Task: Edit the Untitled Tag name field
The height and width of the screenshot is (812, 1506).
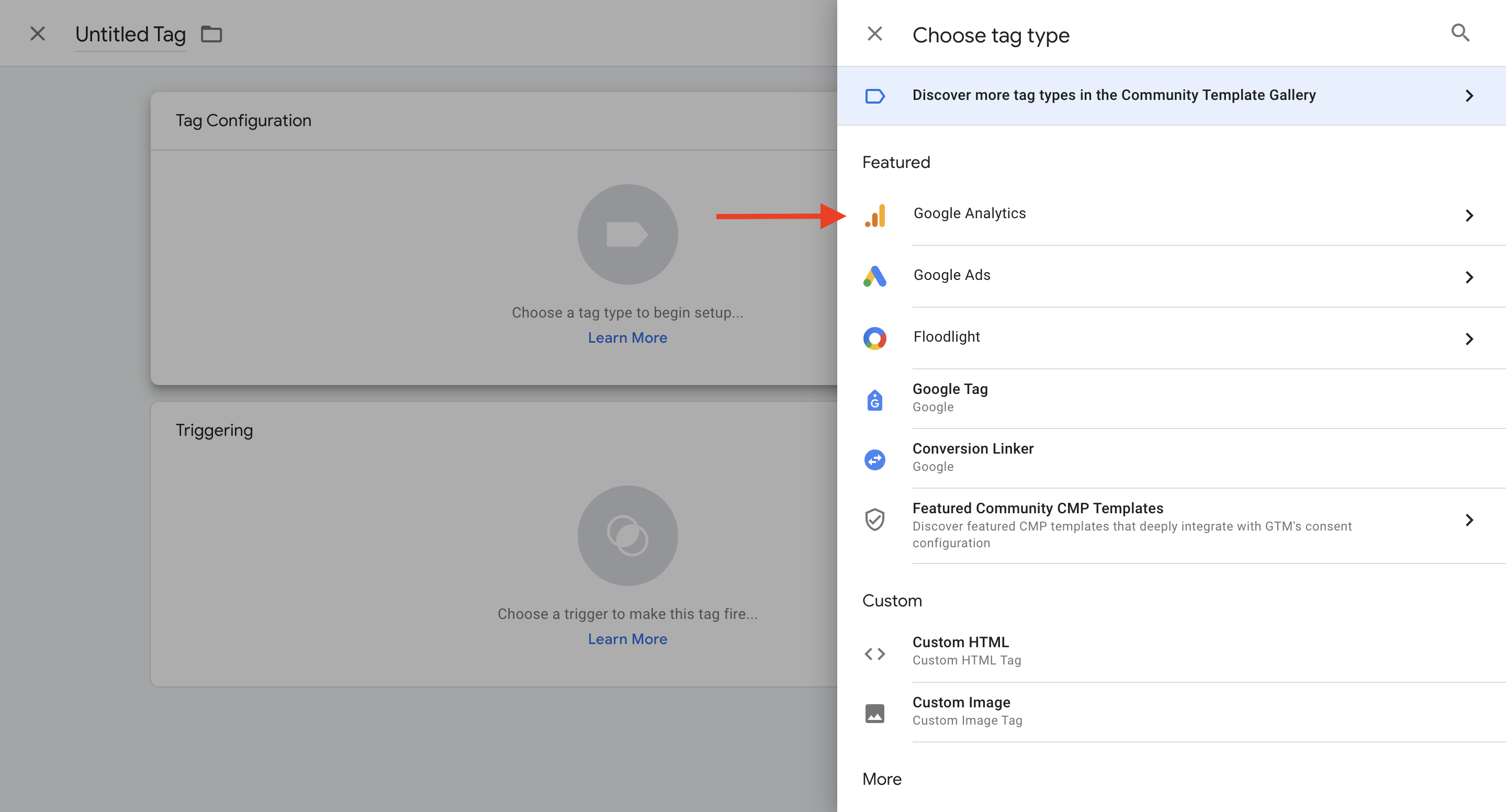Action: point(130,35)
